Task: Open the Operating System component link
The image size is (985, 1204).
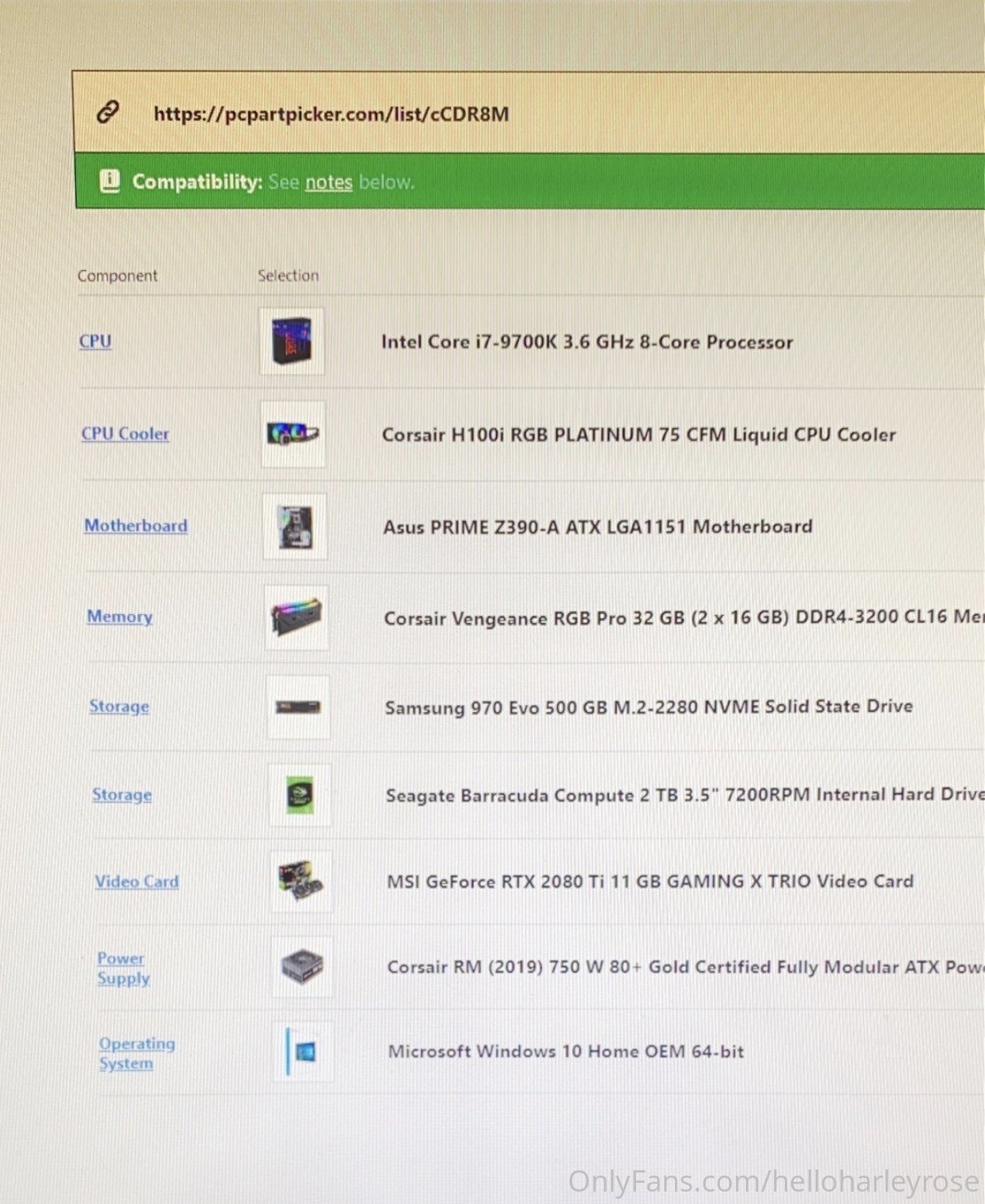Action: pos(136,1053)
